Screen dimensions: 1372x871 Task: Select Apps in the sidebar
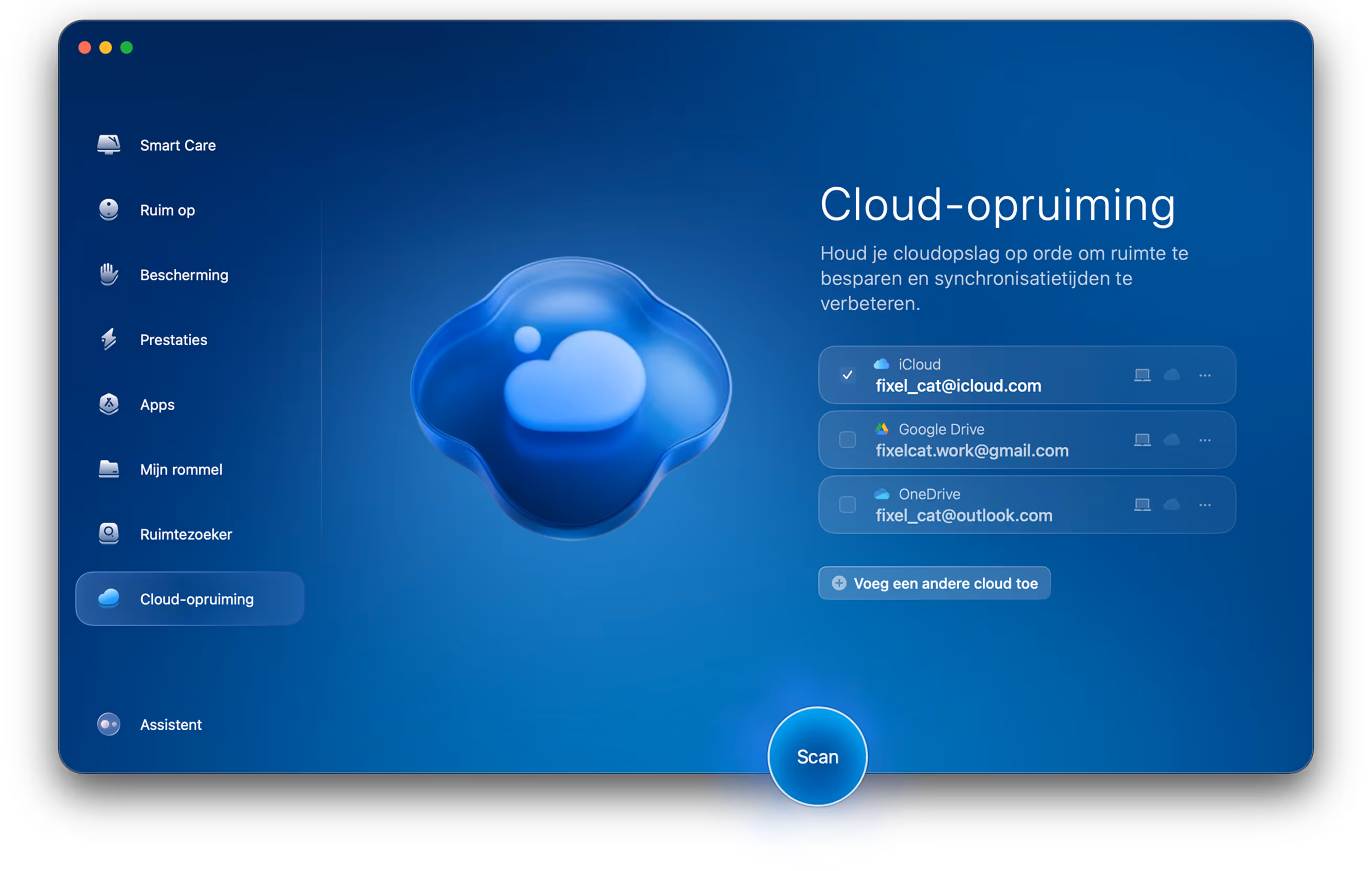click(190, 404)
